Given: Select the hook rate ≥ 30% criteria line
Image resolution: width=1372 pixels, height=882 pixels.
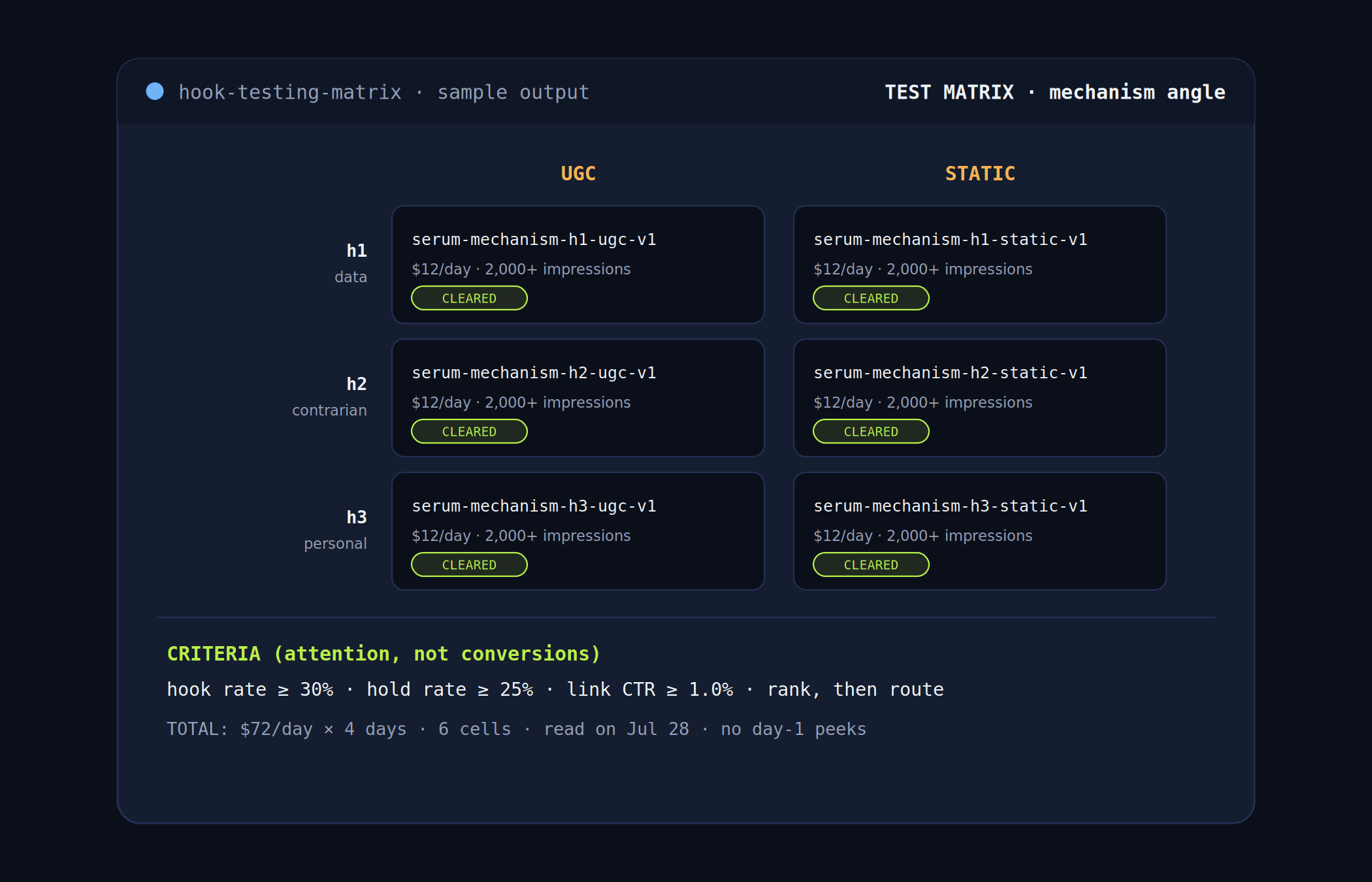Looking at the screenshot, I should [x=555, y=690].
